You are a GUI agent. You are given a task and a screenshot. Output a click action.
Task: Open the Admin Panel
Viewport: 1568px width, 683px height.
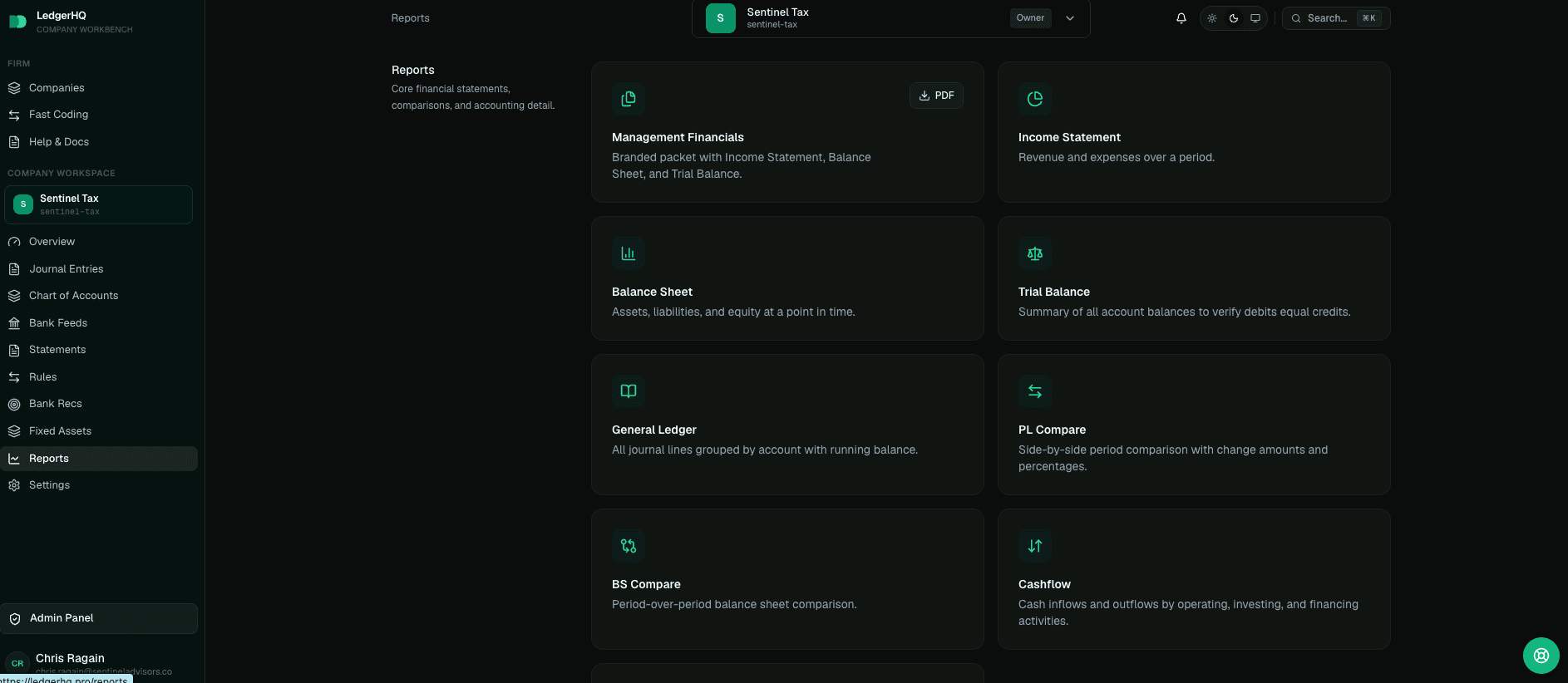99,618
